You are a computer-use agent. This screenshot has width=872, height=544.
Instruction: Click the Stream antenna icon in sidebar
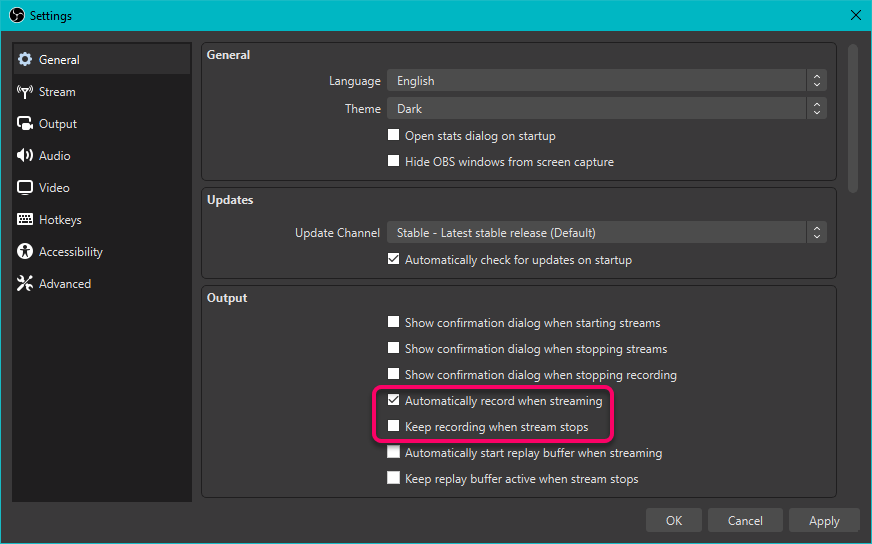pyautogui.click(x=25, y=92)
